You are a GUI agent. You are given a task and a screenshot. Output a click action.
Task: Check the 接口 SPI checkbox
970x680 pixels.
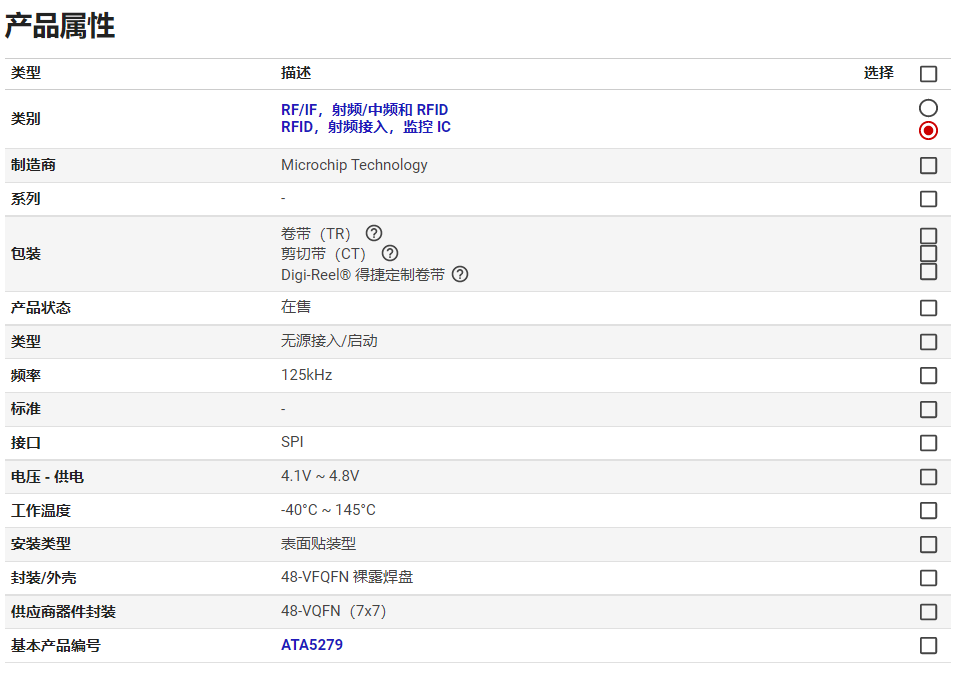(928, 442)
